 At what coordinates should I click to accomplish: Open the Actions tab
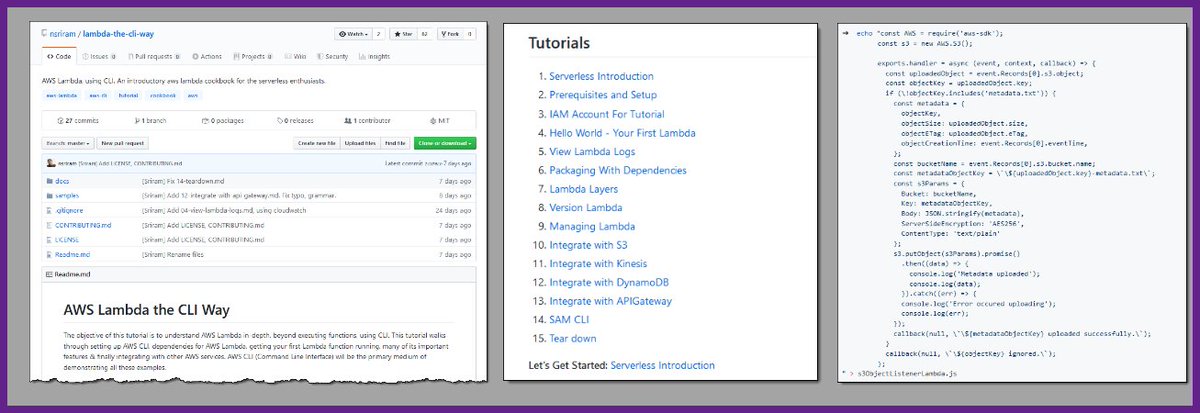(x=205, y=57)
